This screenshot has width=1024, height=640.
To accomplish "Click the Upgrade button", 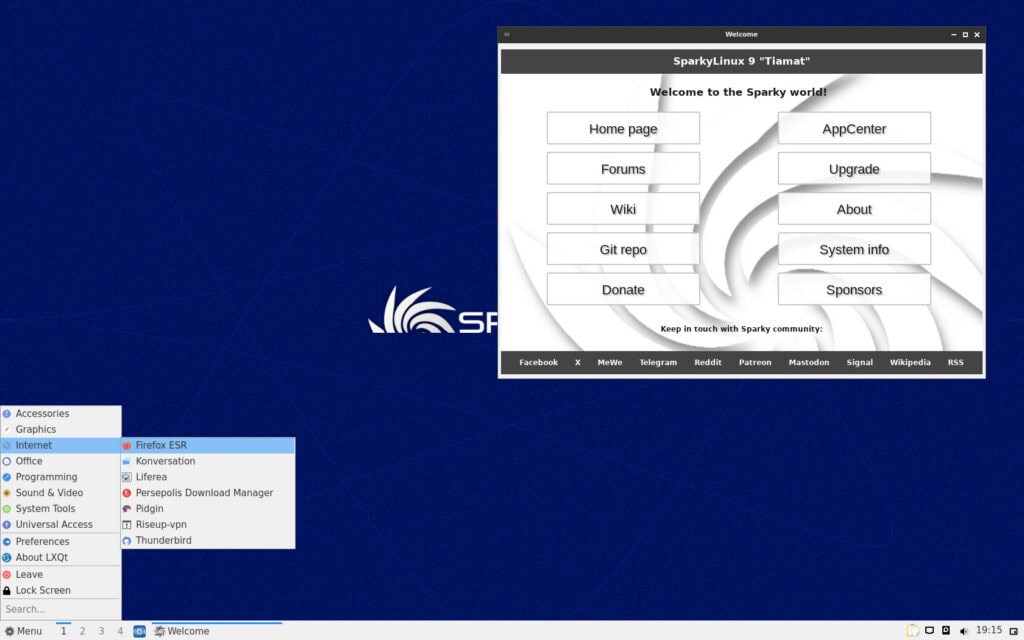I will [854, 169].
